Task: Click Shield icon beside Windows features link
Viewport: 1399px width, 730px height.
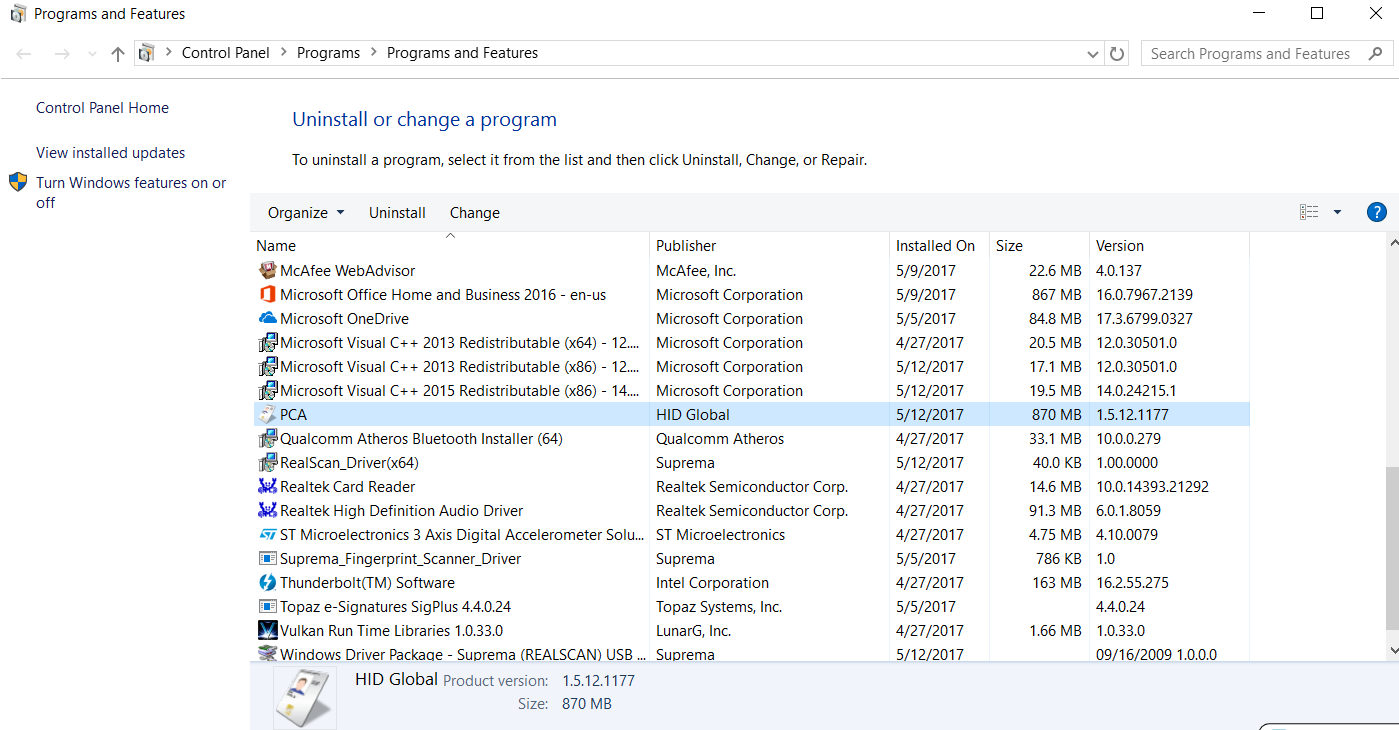Action: point(18,182)
